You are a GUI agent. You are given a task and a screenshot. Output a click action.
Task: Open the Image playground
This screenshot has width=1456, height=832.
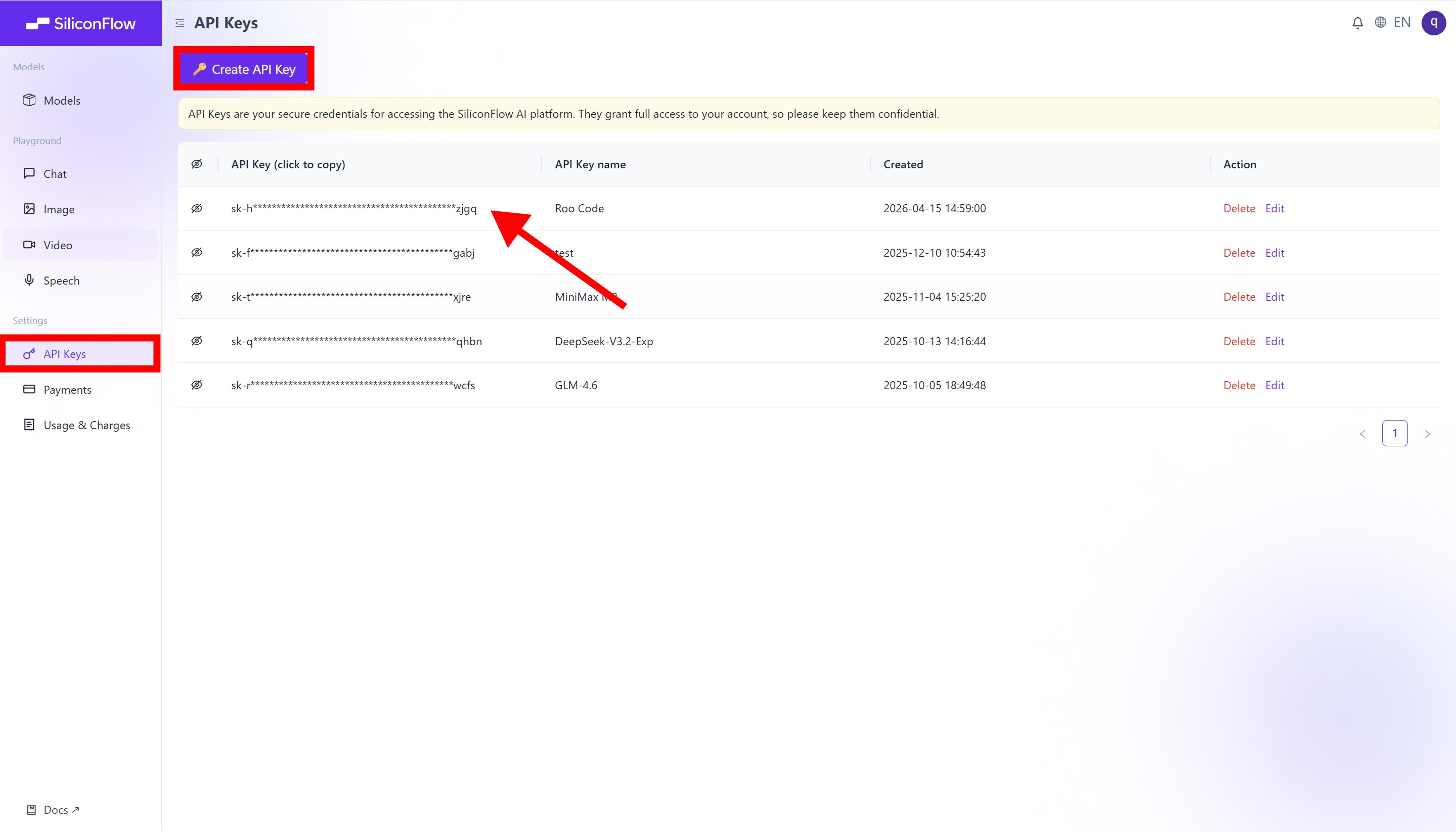coord(59,209)
